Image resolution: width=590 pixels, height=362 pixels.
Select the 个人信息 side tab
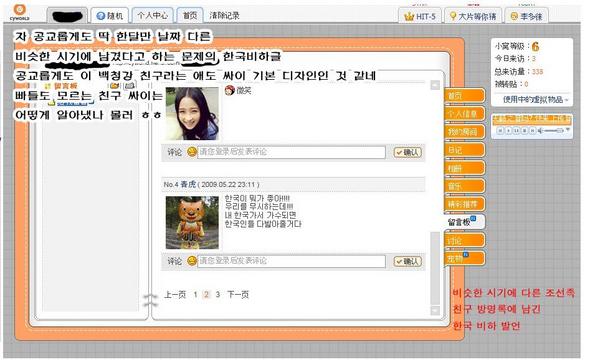pyautogui.click(x=465, y=114)
